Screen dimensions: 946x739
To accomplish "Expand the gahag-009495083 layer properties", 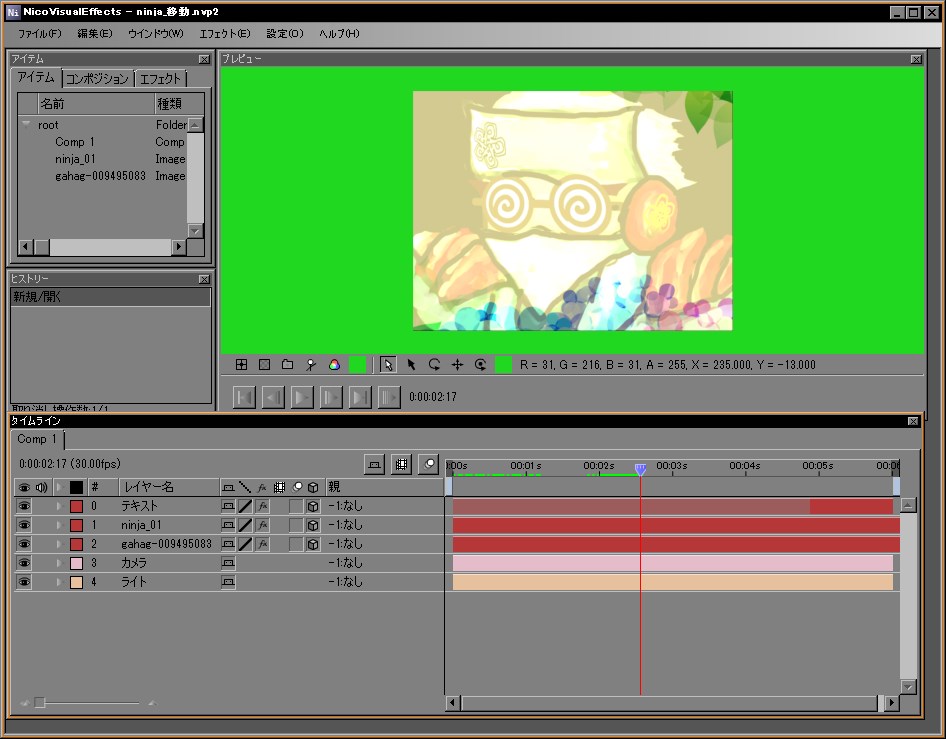I will pos(59,544).
